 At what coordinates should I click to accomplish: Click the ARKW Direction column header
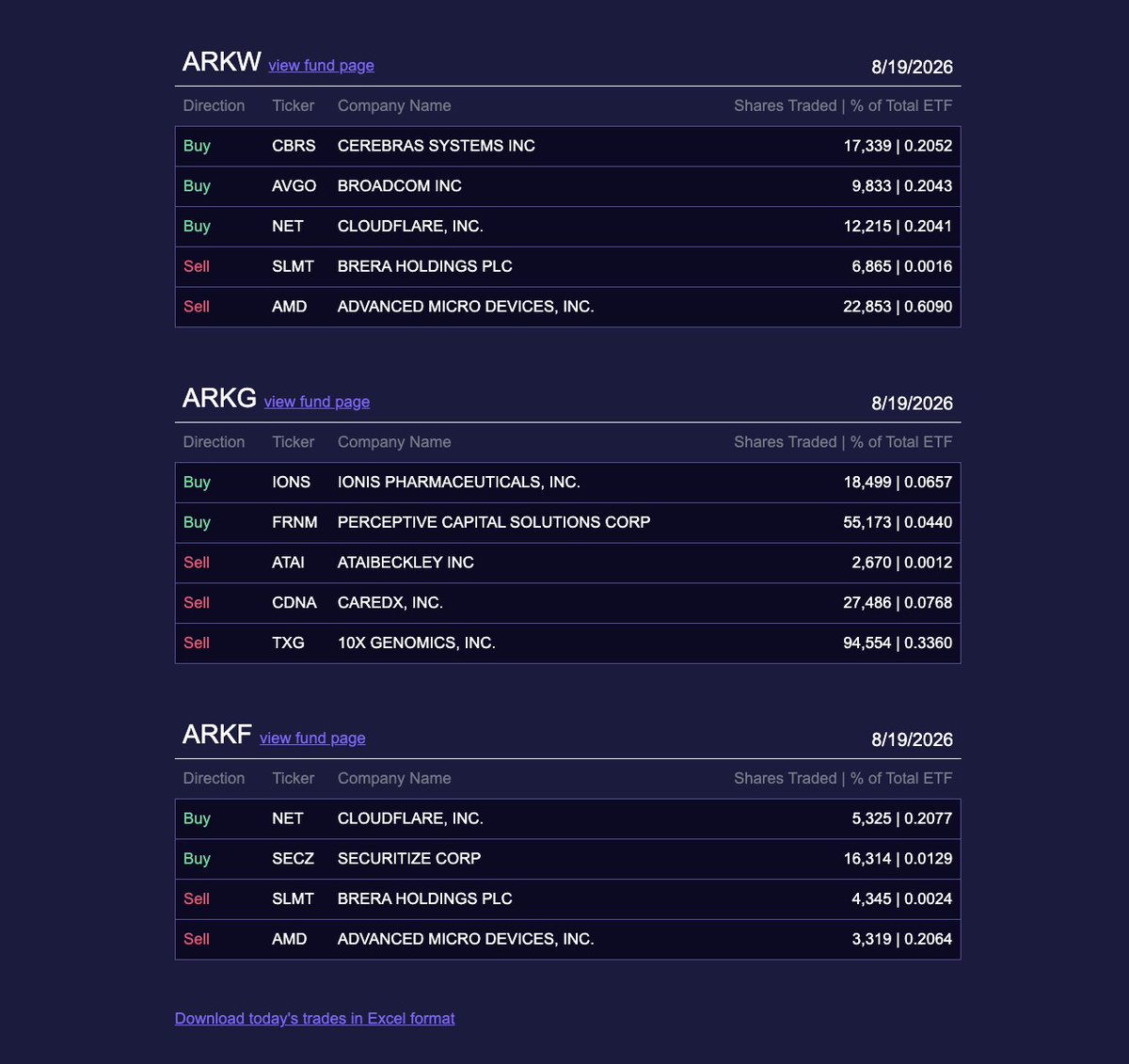coord(214,105)
